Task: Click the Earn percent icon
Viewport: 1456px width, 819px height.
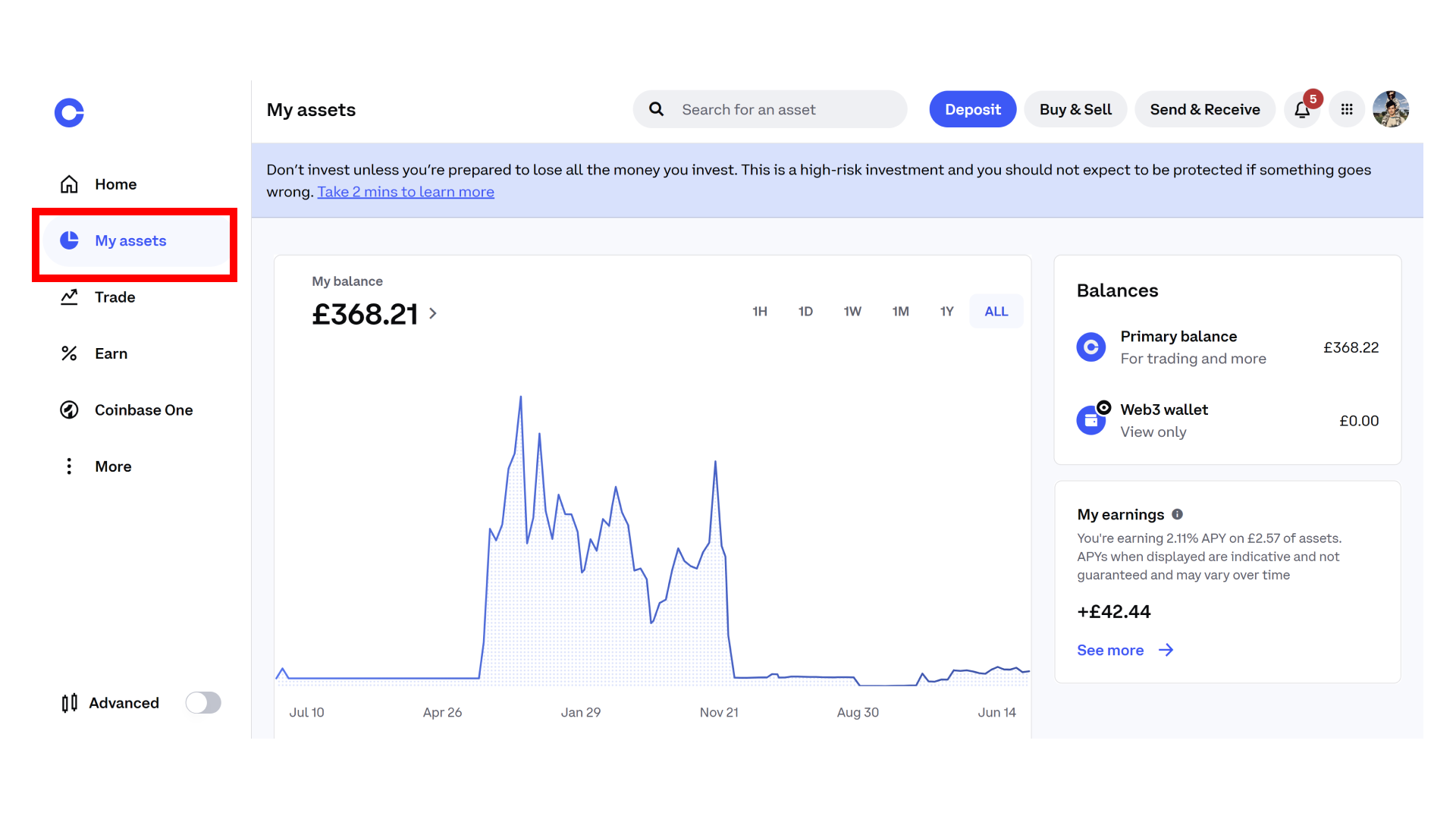Action: click(69, 353)
